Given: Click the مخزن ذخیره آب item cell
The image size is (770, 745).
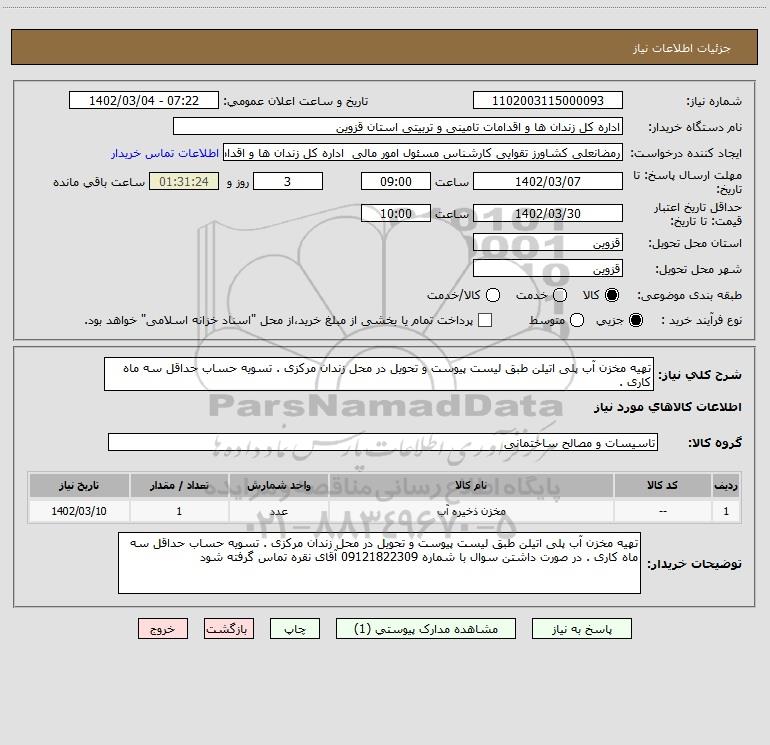Looking at the screenshot, I should point(470,511).
